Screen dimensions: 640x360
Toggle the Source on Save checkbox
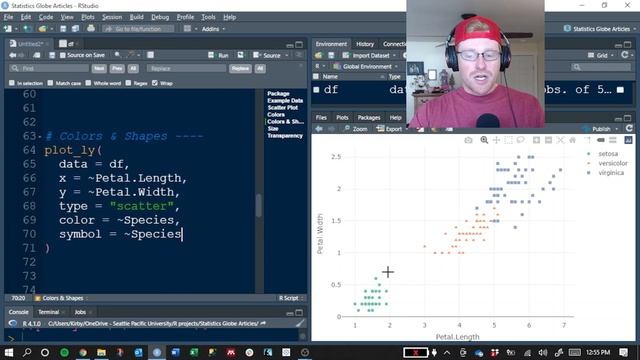tap(62, 55)
